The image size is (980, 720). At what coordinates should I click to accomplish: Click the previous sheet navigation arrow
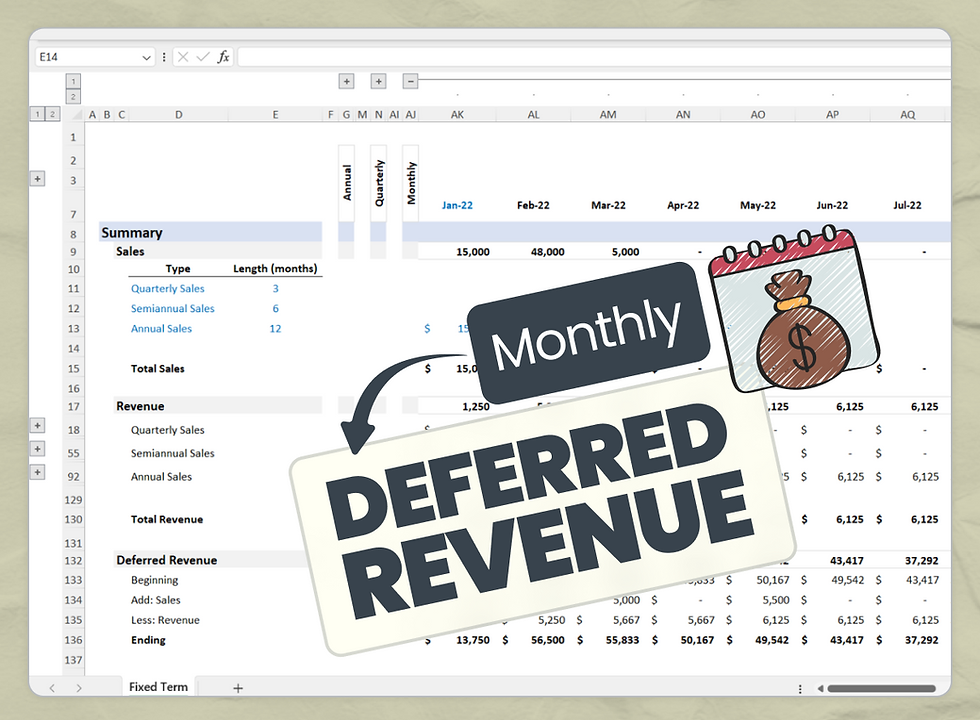click(52, 687)
